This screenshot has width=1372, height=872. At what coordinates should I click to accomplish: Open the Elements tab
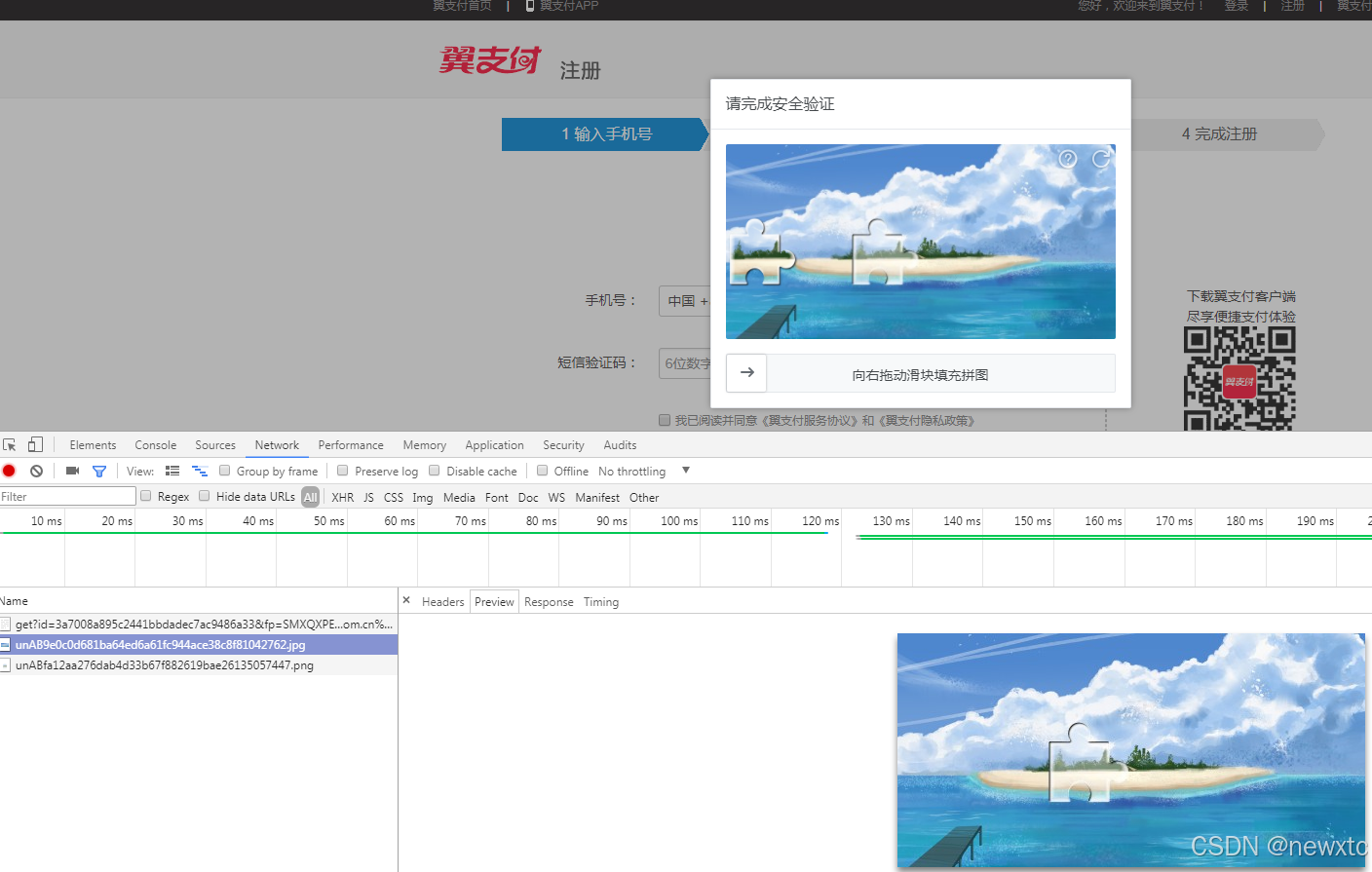93,445
